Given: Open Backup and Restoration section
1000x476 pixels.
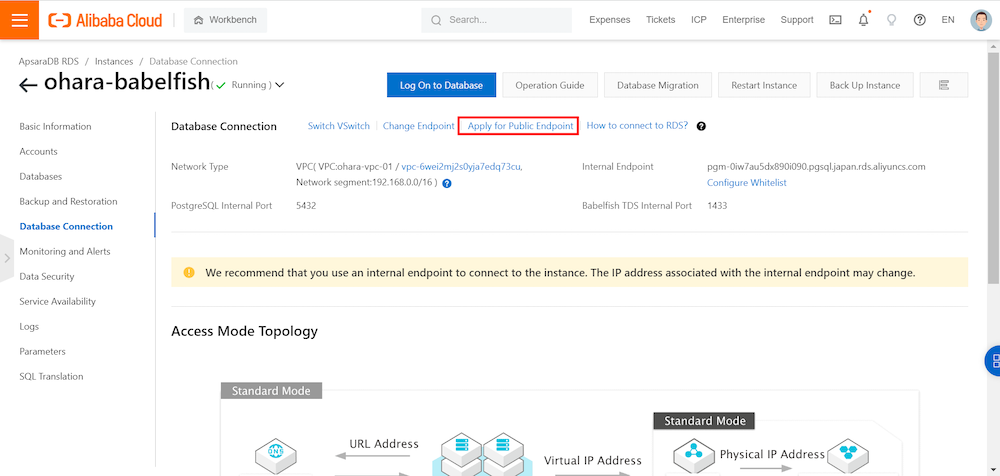Looking at the screenshot, I should 68,202.
